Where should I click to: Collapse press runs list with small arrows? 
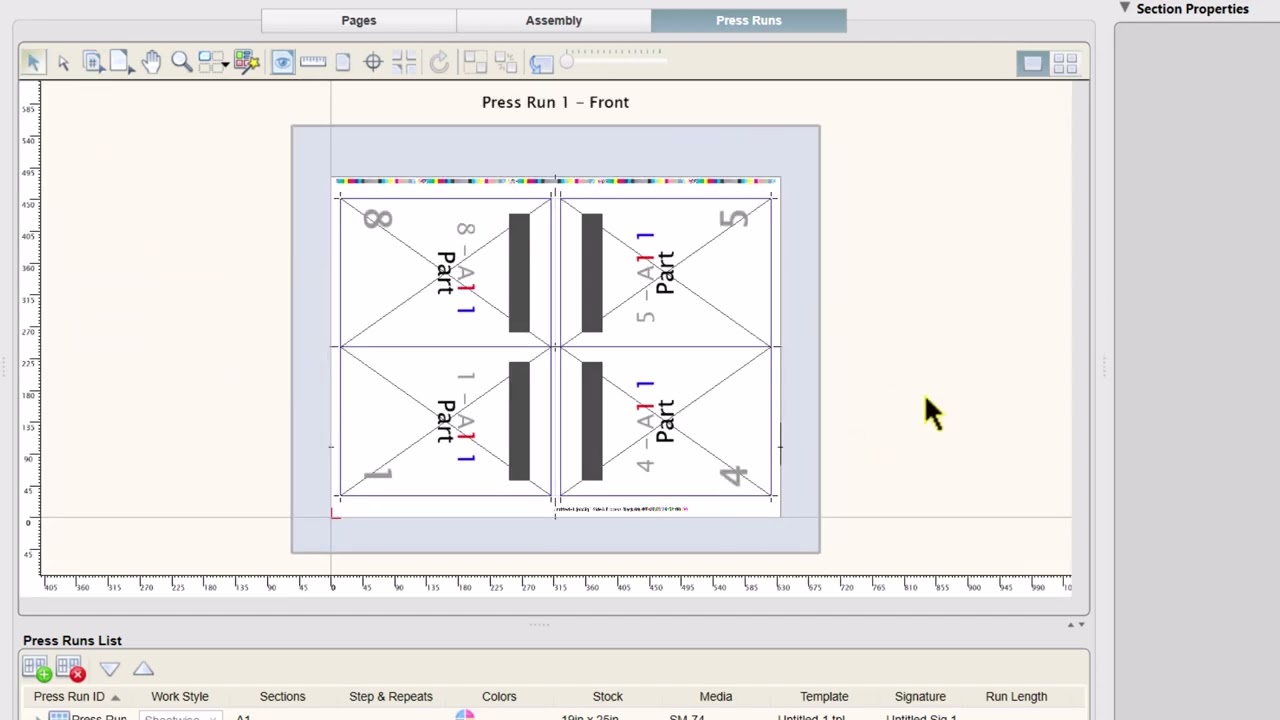[1076, 625]
